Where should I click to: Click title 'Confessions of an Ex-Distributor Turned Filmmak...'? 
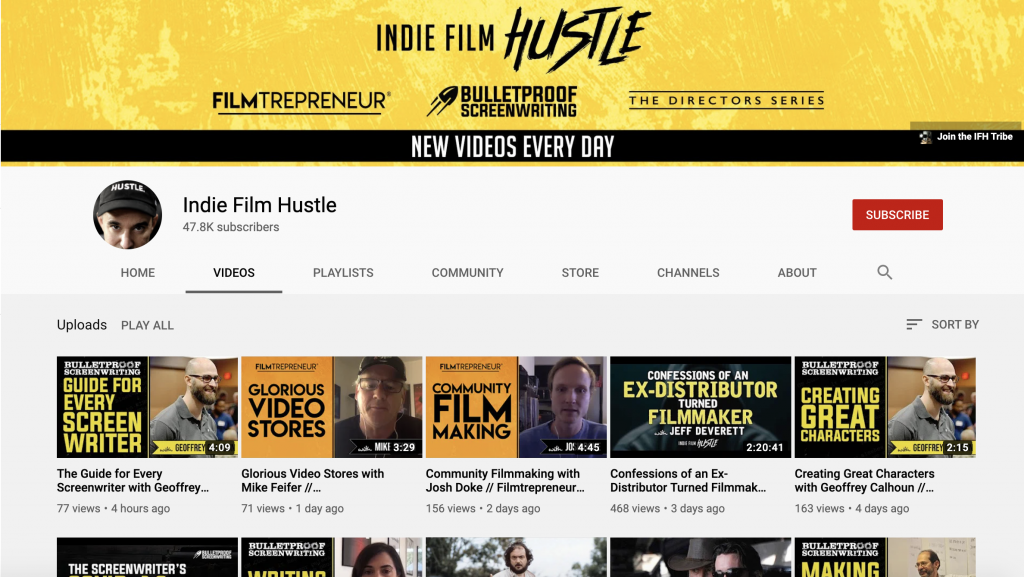pos(688,480)
